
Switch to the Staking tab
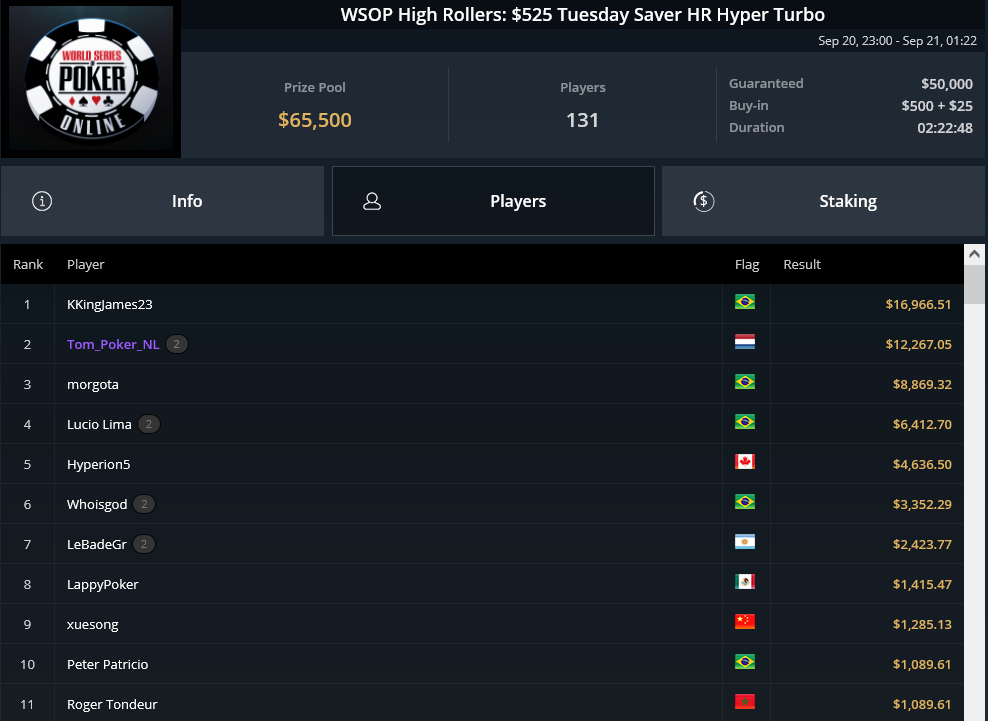823,201
